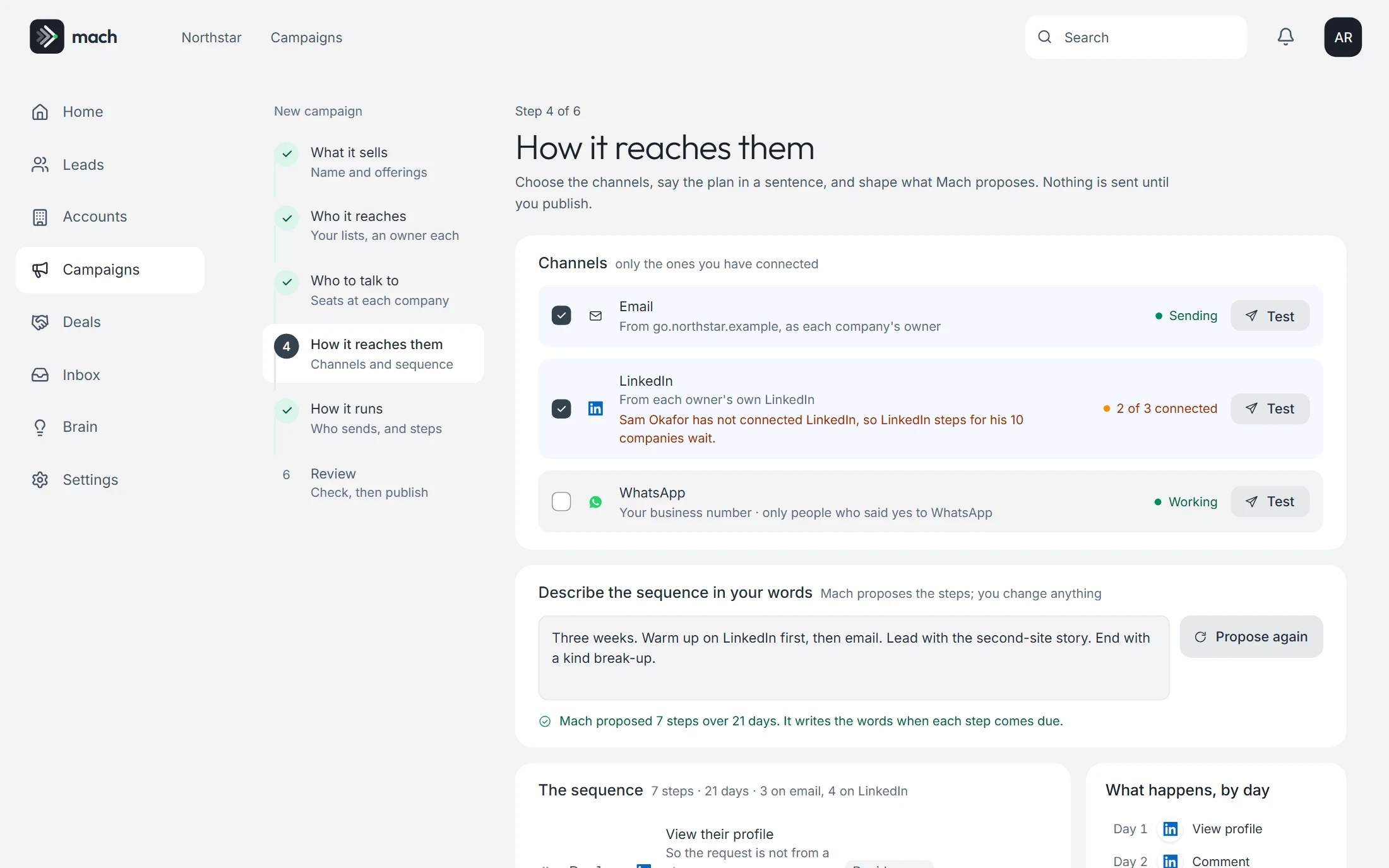This screenshot has width=1389, height=868.
Task: Click the WhatsApp logo icon
Action: pos(595,502)
